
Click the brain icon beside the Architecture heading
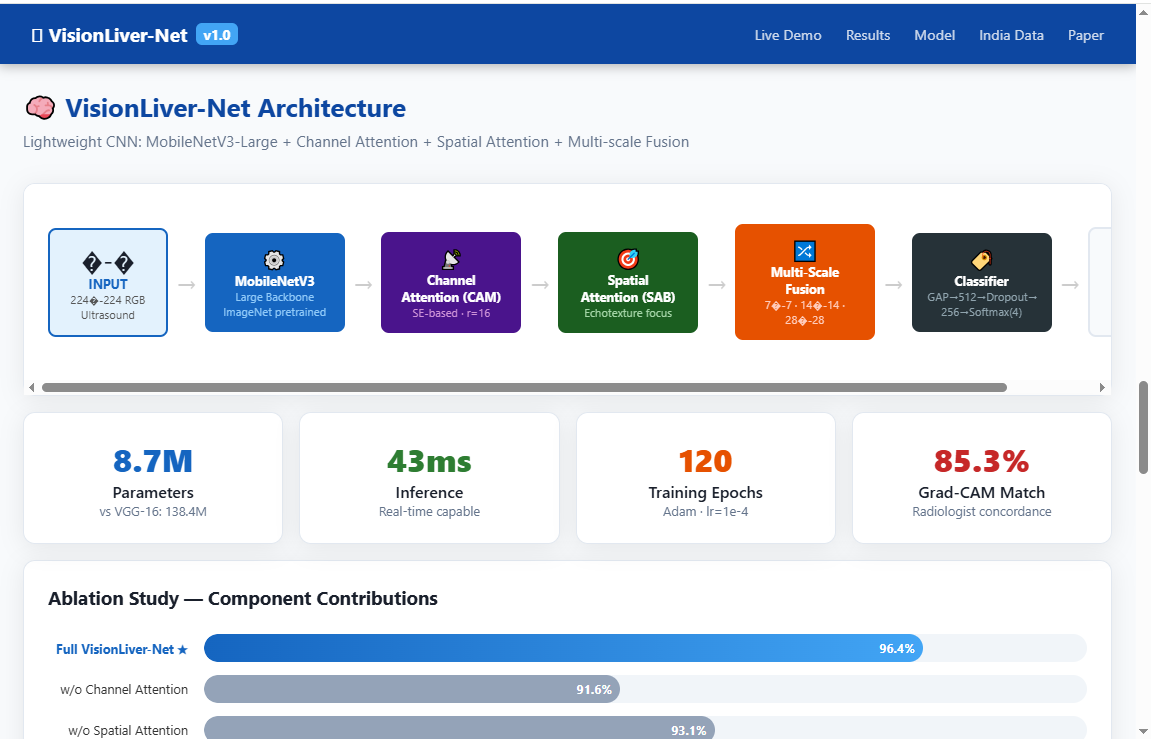[40, 108]
